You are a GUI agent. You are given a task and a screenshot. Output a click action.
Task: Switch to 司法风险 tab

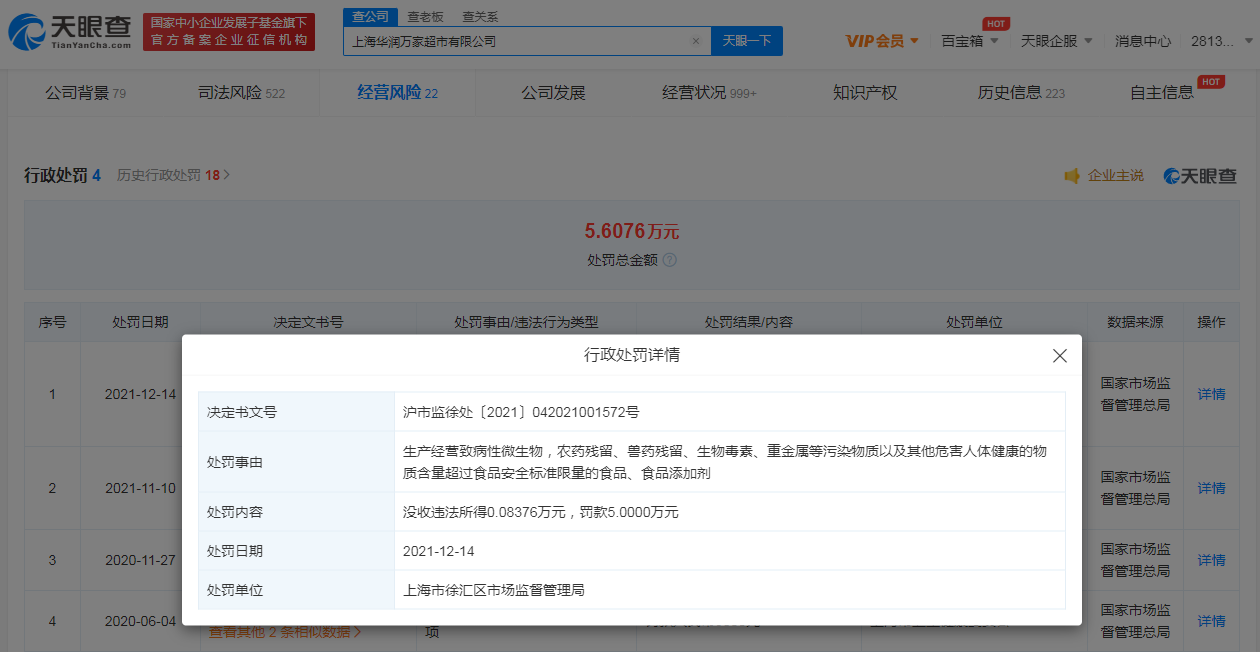tap(241, 93)
